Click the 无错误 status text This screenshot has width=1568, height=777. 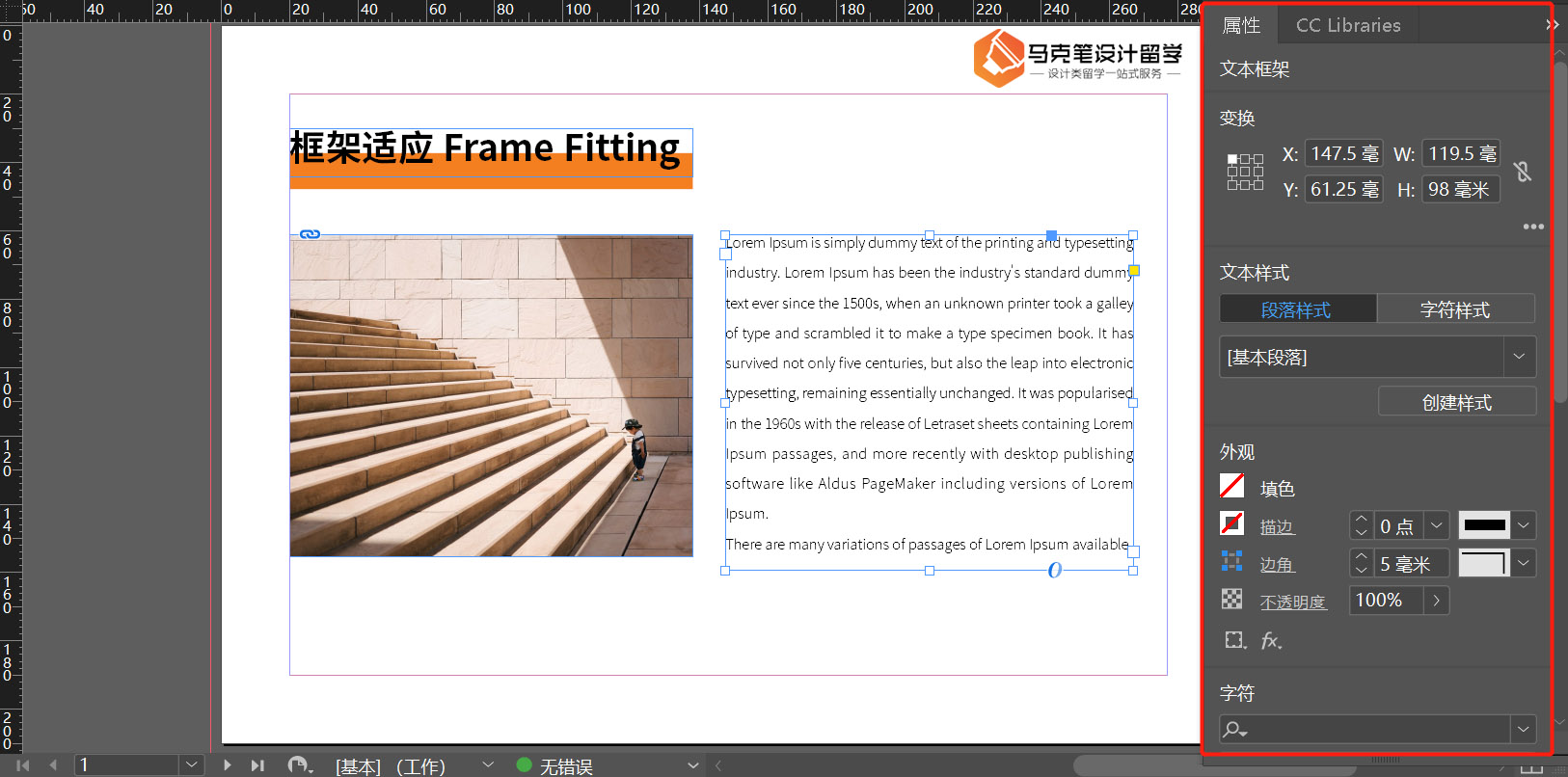coord(566,766)
